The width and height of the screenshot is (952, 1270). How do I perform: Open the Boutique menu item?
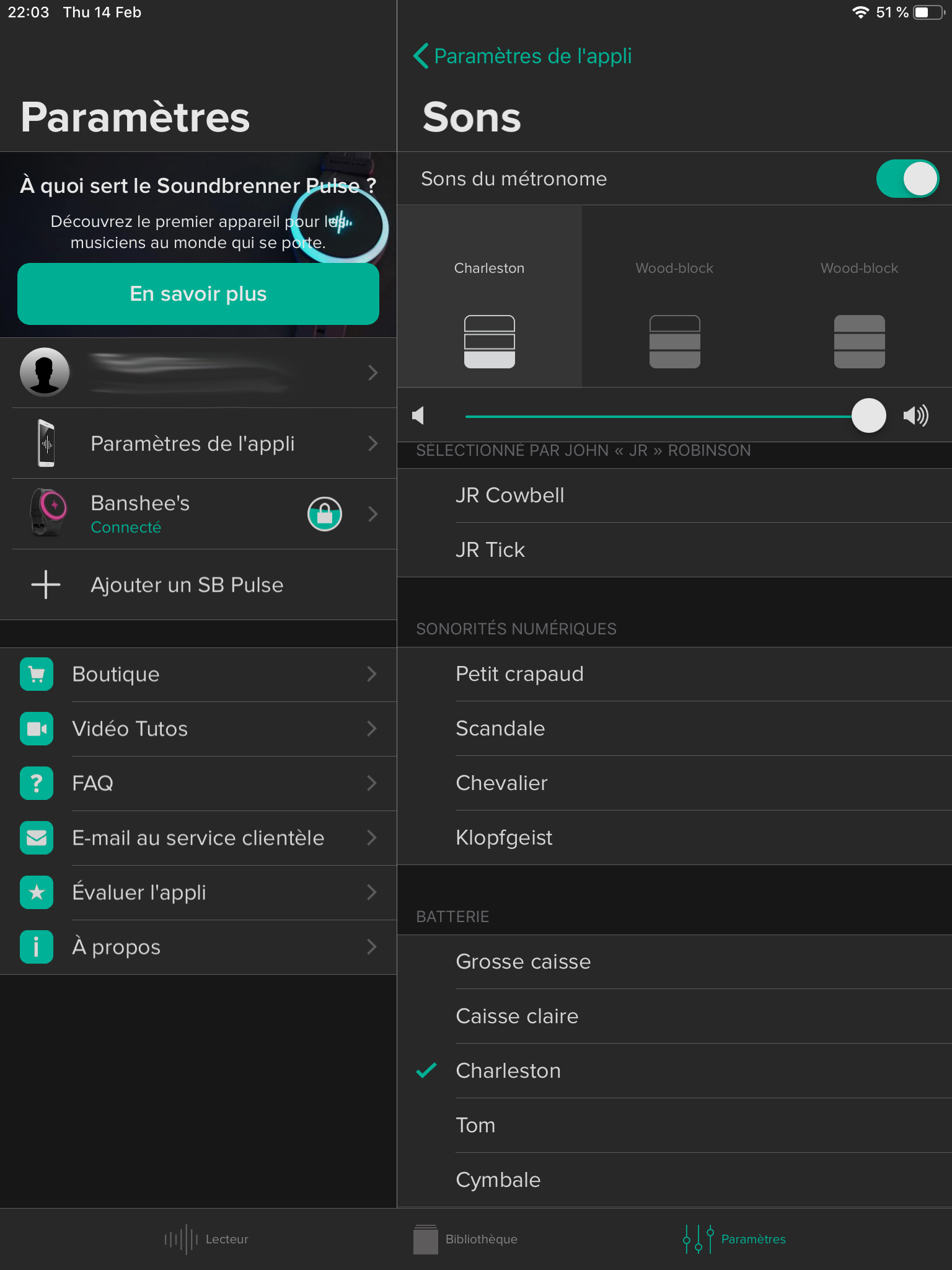coord(198,674)
